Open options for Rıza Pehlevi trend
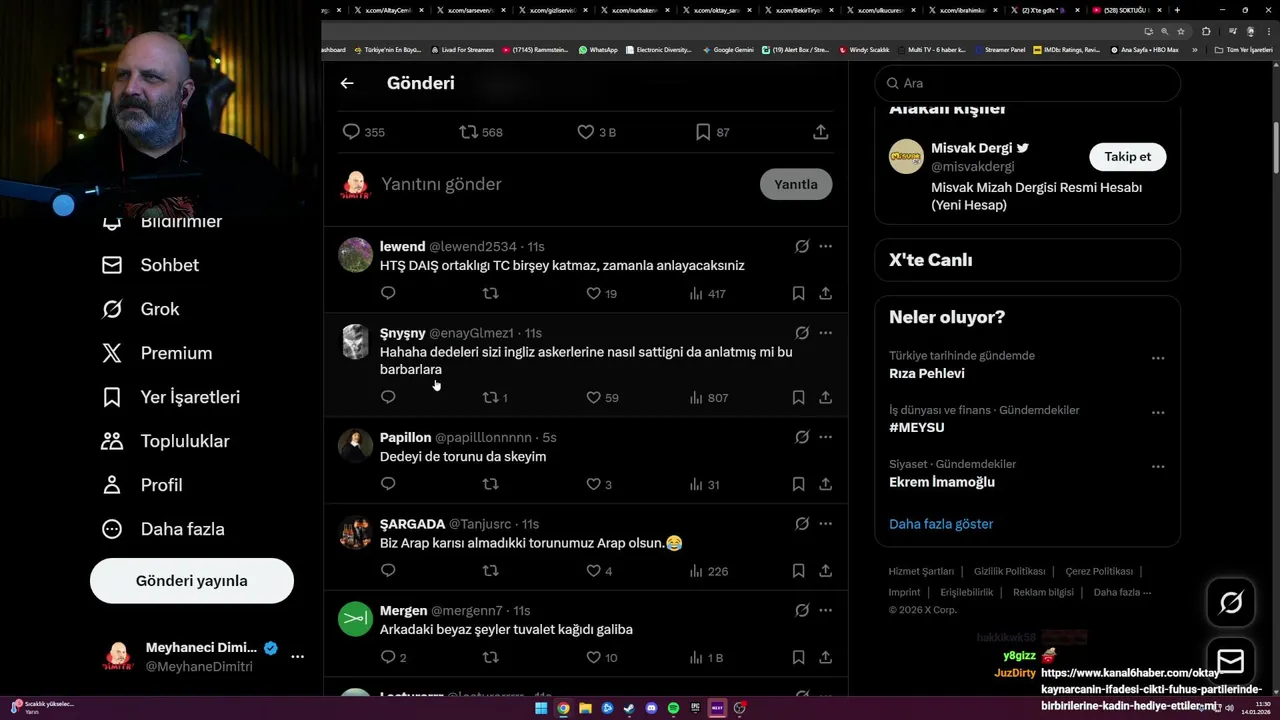Image resolution: width=1280 pixels, height=720 pixels. [1157, 358]
